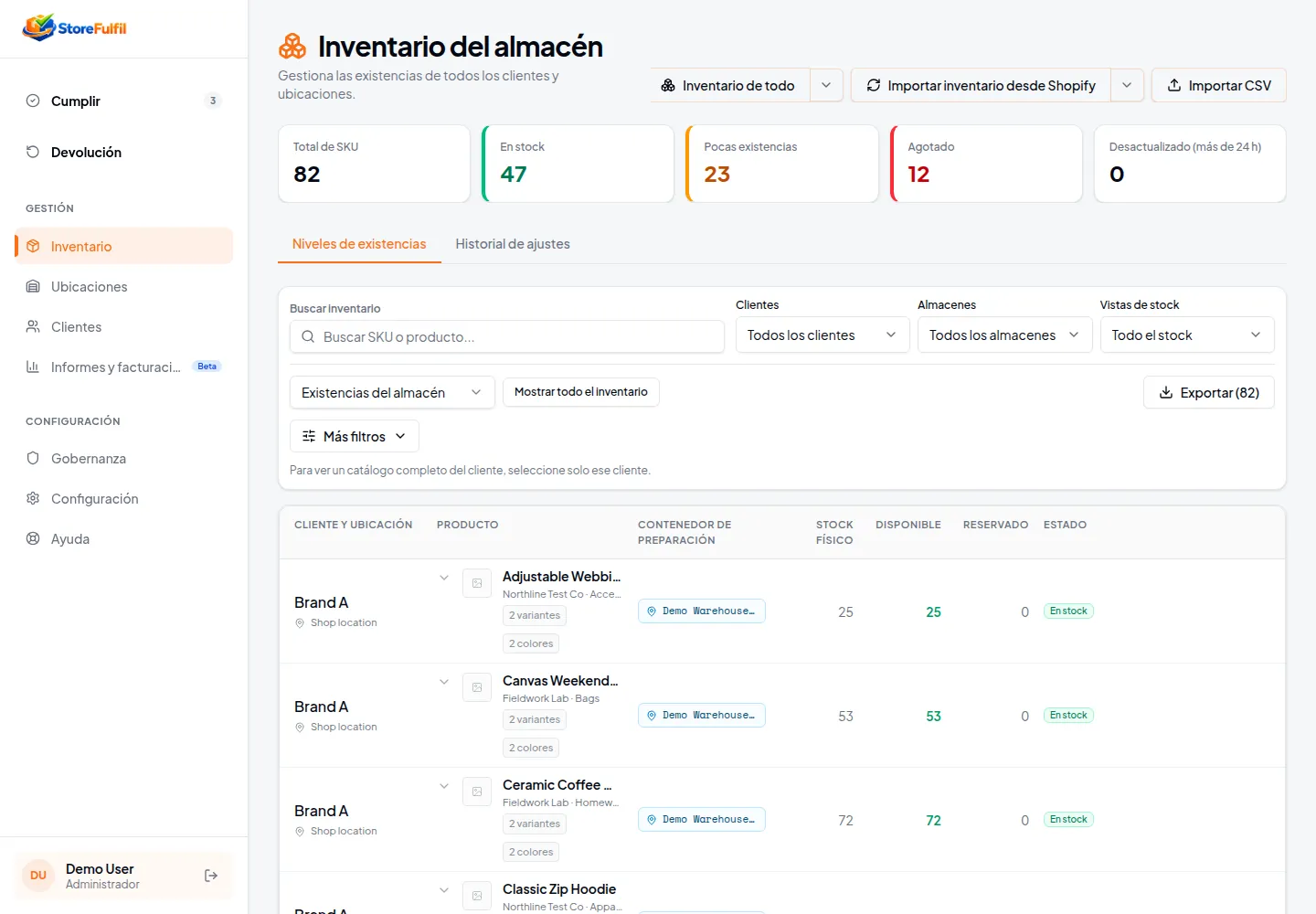This screenshot has height=914, width=1316.
Task: Click the Pocas existencias summary card
Action: [x=782, y=164]
